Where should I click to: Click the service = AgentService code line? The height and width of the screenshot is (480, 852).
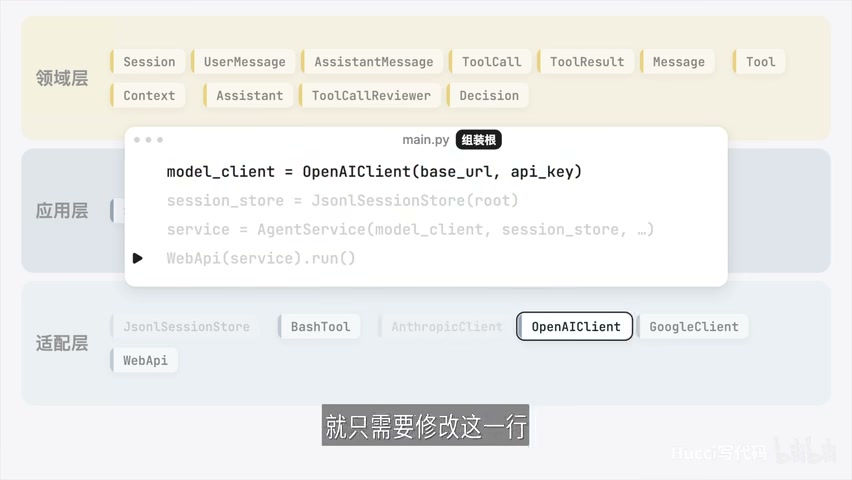(410, 229)
